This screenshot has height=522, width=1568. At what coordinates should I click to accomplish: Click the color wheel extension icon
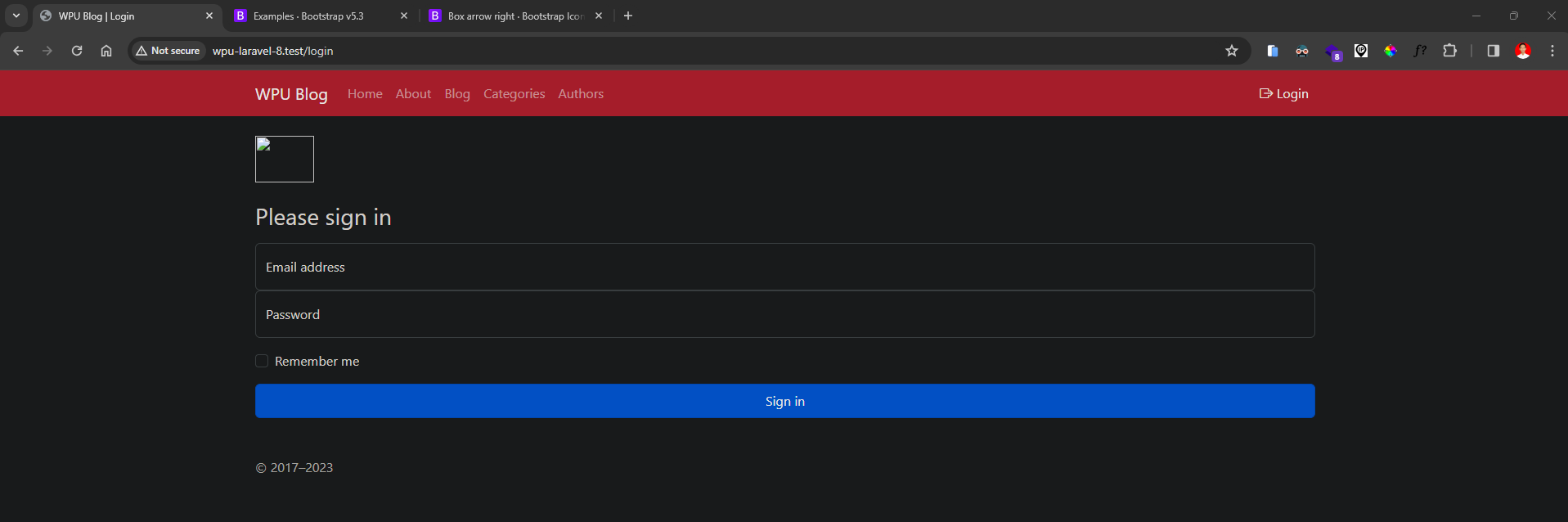pyautogui.click(x=1391, y=51)
